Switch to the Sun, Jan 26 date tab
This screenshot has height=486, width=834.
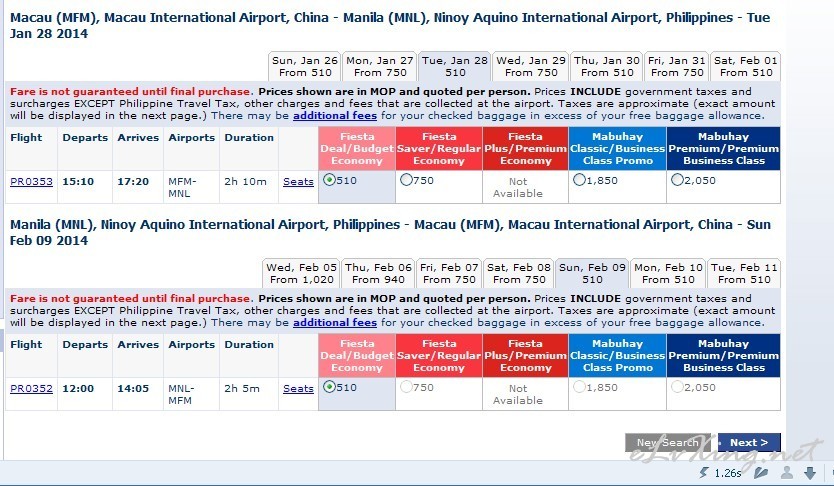coord(305,66)
